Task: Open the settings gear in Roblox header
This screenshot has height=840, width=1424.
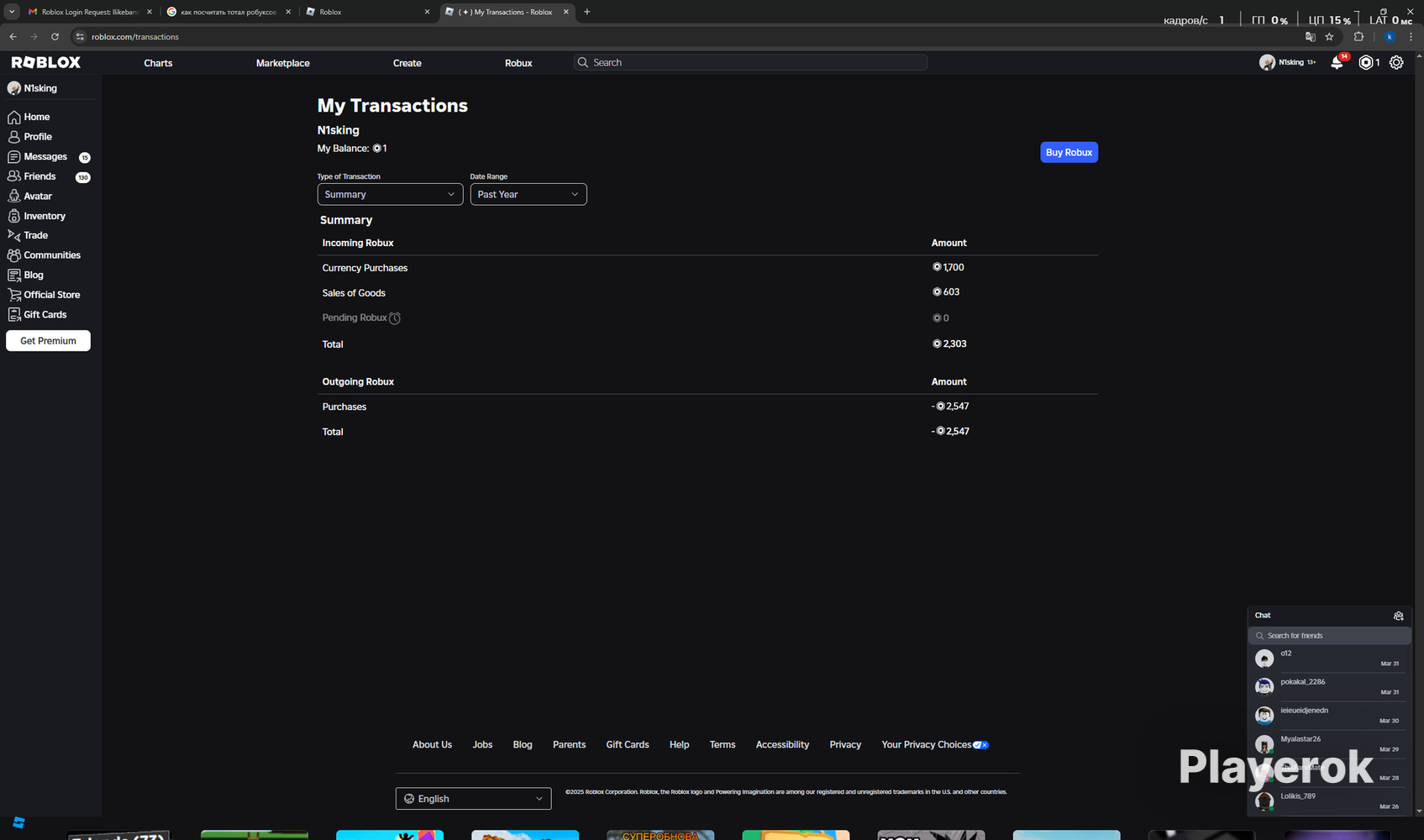Action: click(x=1396, y=62)
